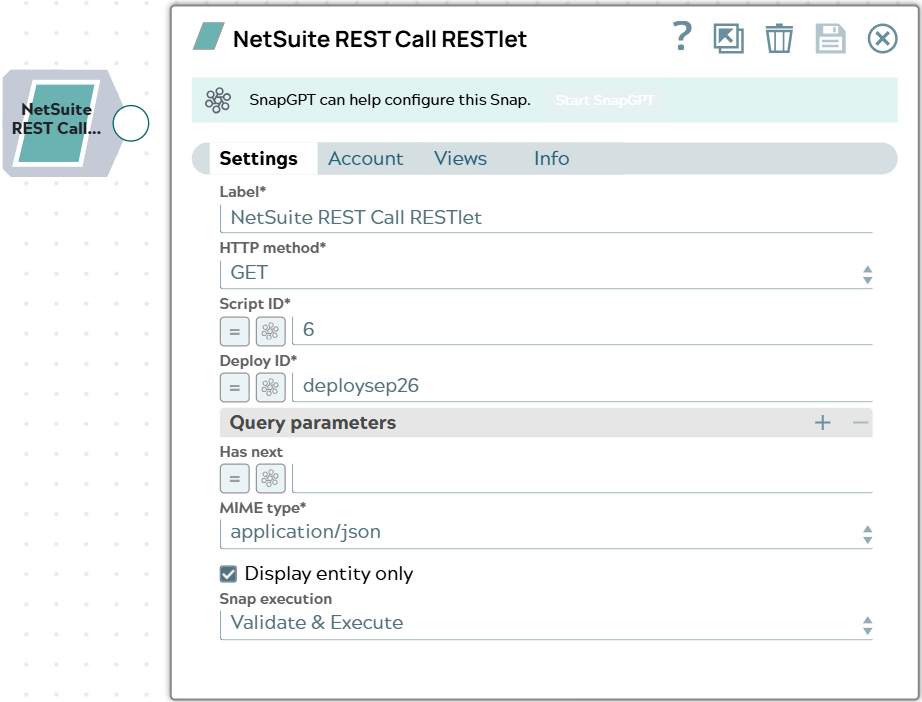Toggle the expression button for Script ID
The width and height of the screenshot is (922, 702).
pyautogui.click(x=235, y=331)
